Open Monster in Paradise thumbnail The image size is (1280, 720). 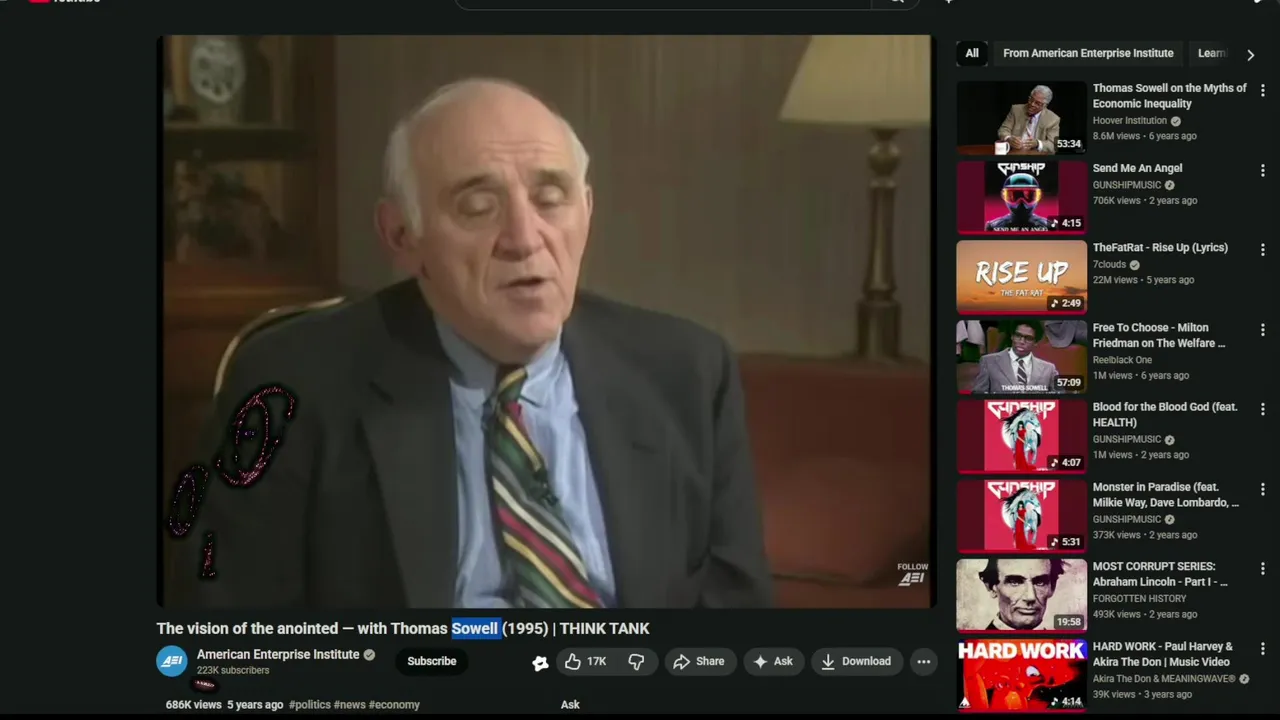coord(1021,516)
